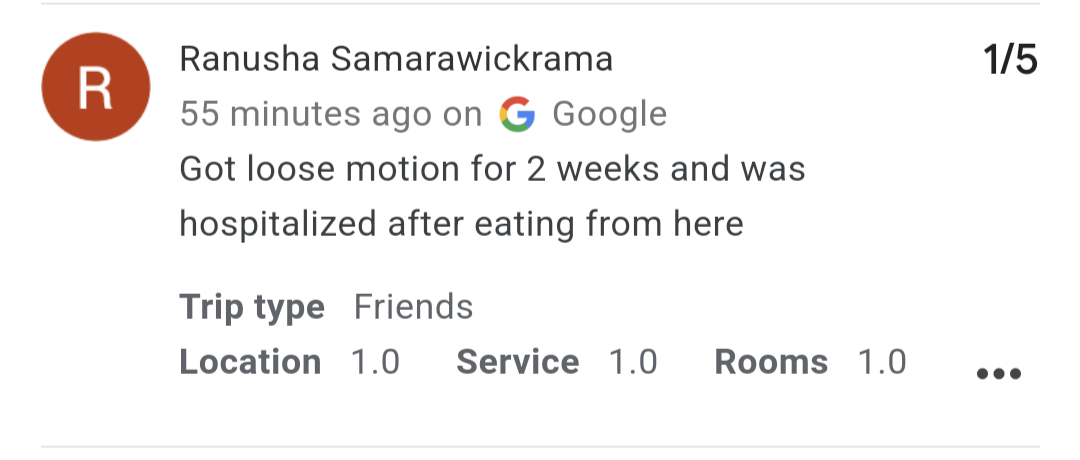
Task: Click the Location rating label
Action: tap(250, 362)
